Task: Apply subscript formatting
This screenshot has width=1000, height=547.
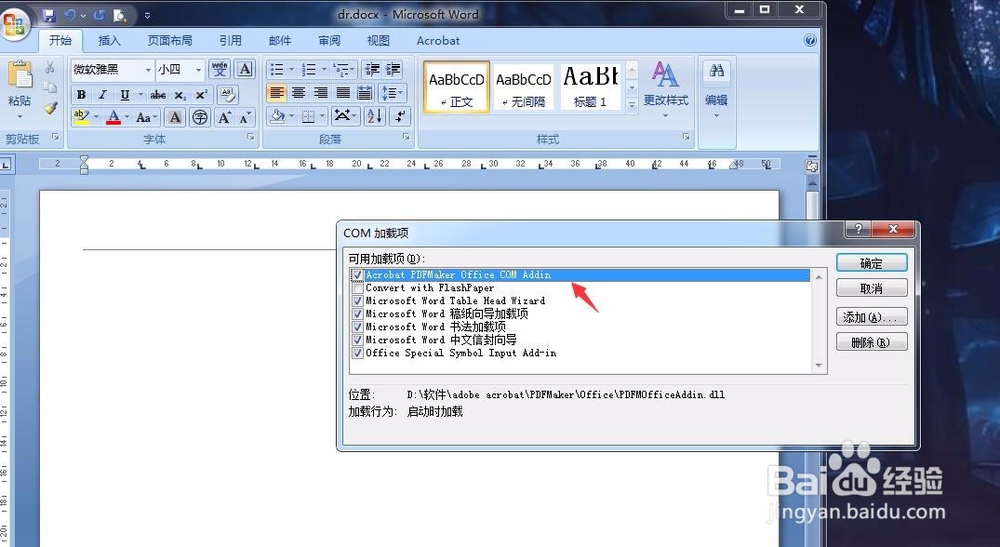Action: (180, 94)
